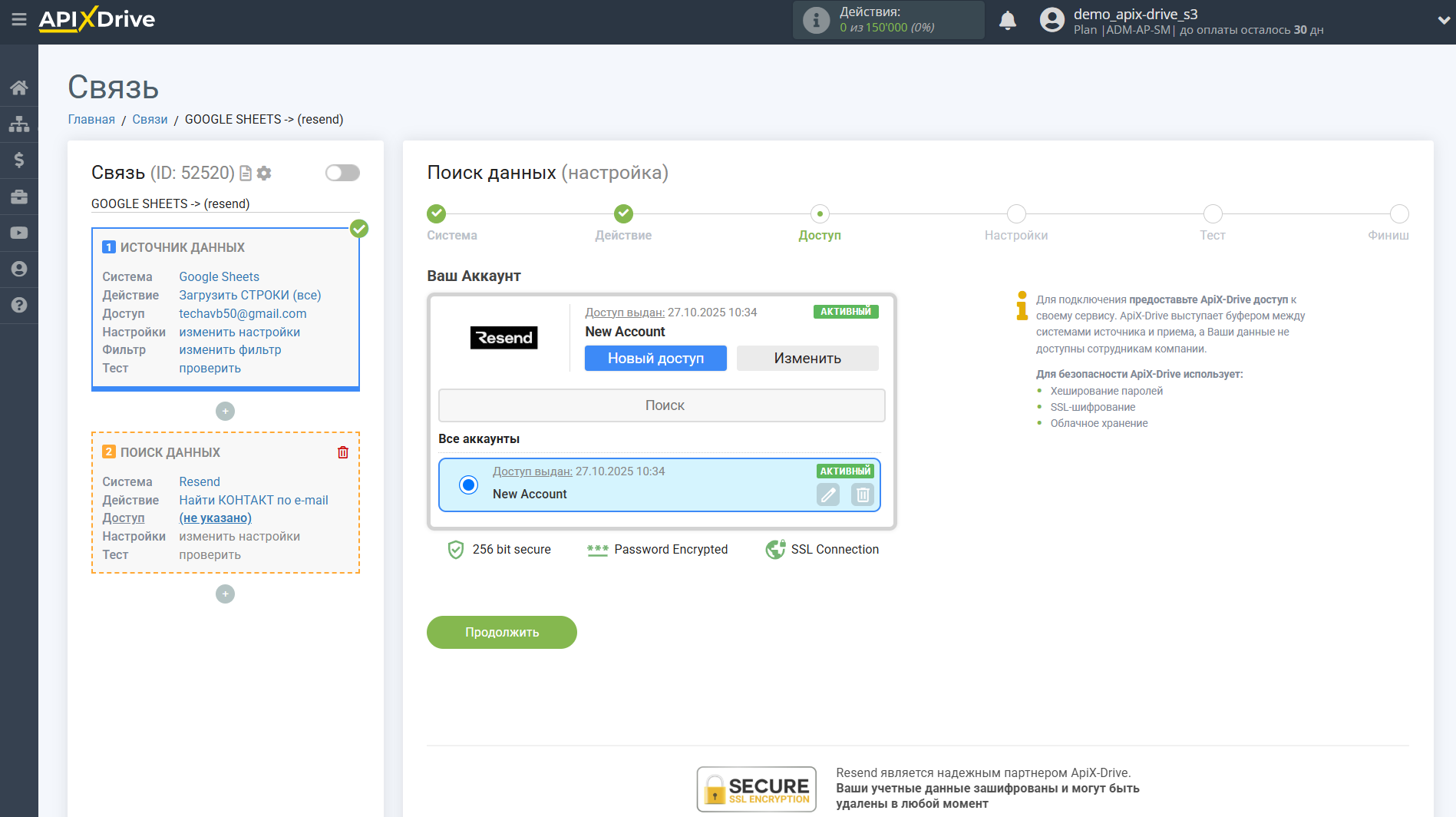This screenshot has width=1456, height=817.
Task: Open the connections sitemap icon in the sidebar
Action: click(18, 124)
